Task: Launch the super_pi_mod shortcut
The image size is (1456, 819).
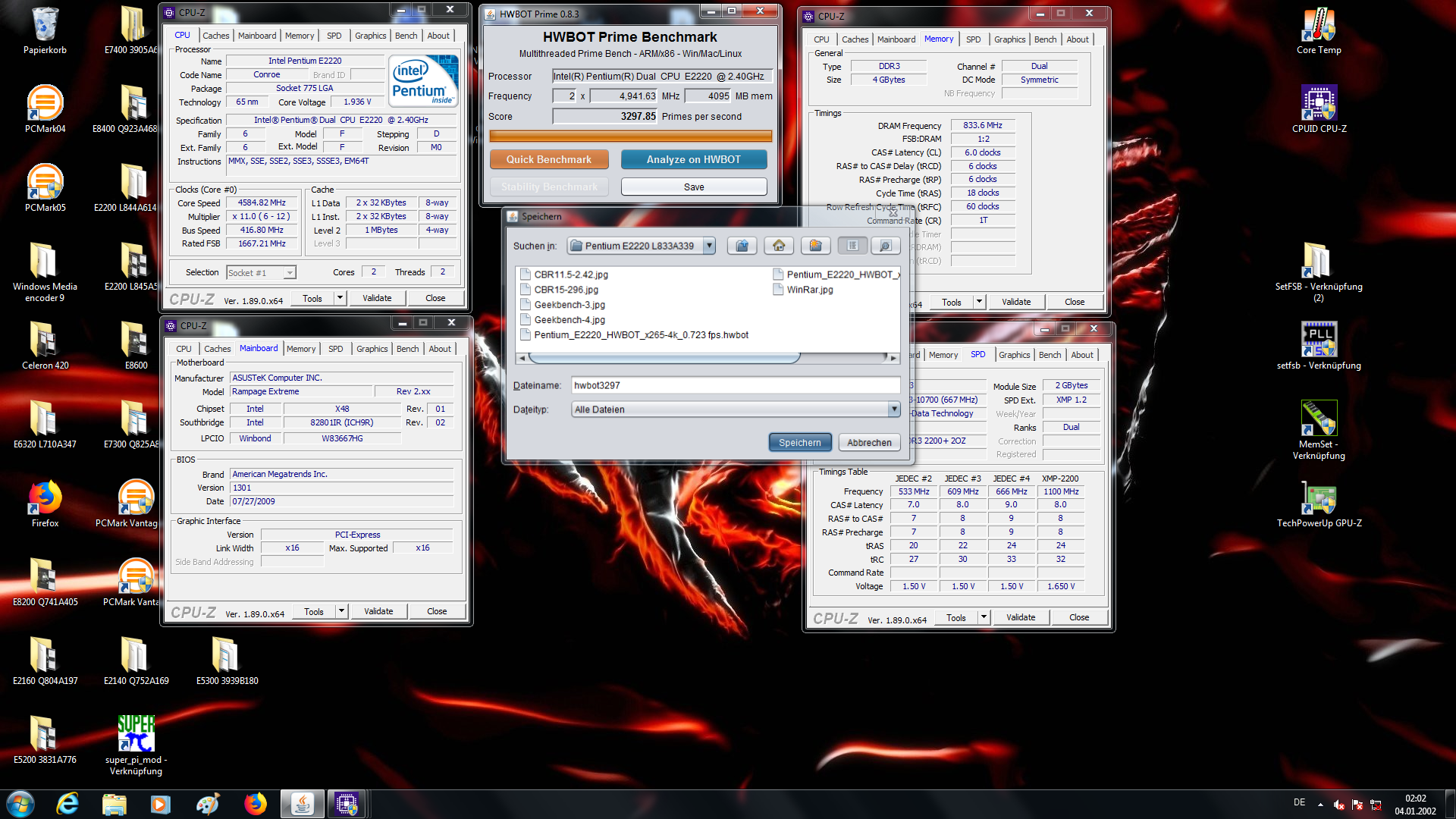Action: pyautogui.click(x=136, y=745)
